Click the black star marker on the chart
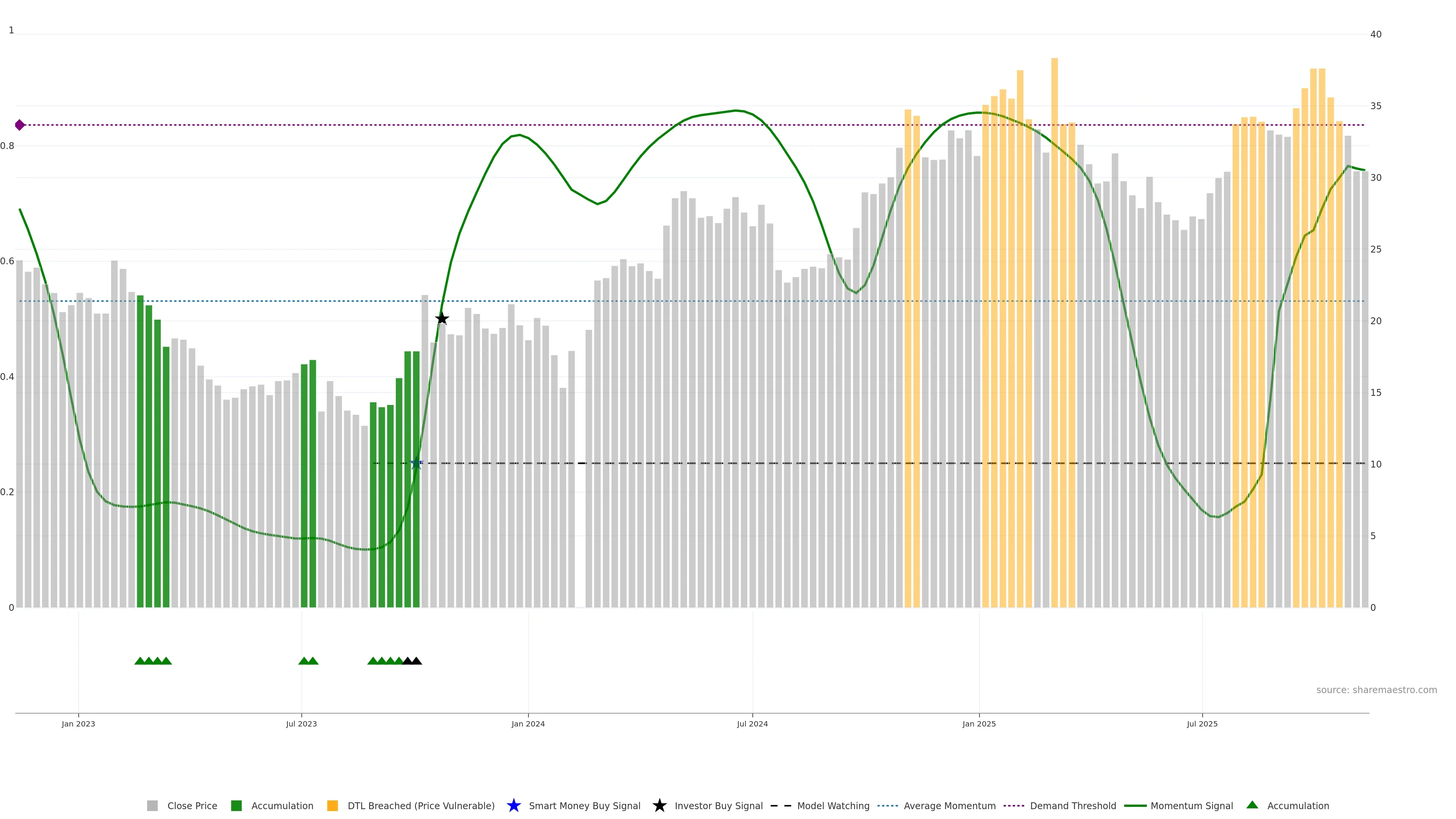Viewport: 1456px width, 819px height. pyautogui.click(x=442, y=319)
